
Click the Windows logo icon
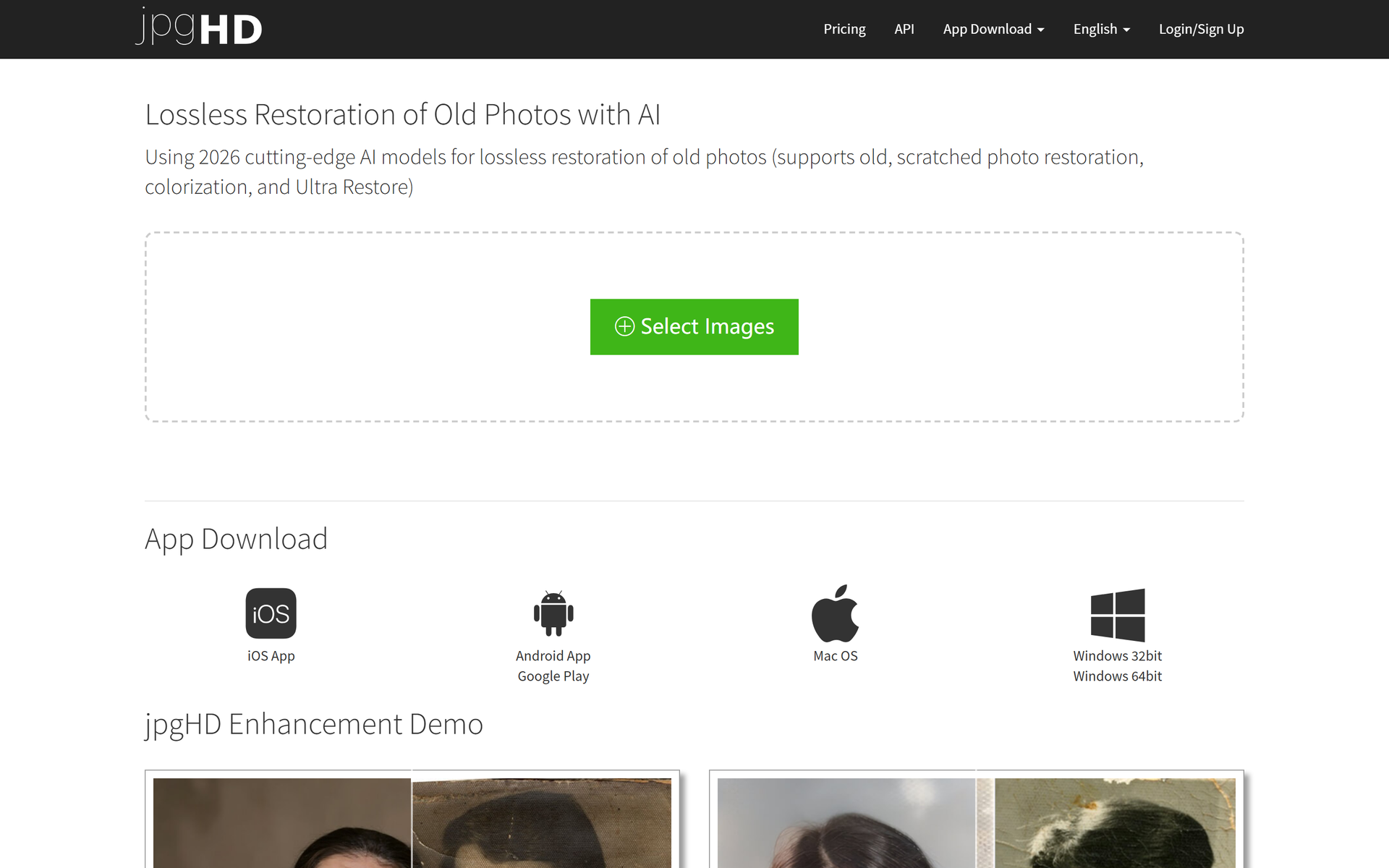[x=1118, y=615]
